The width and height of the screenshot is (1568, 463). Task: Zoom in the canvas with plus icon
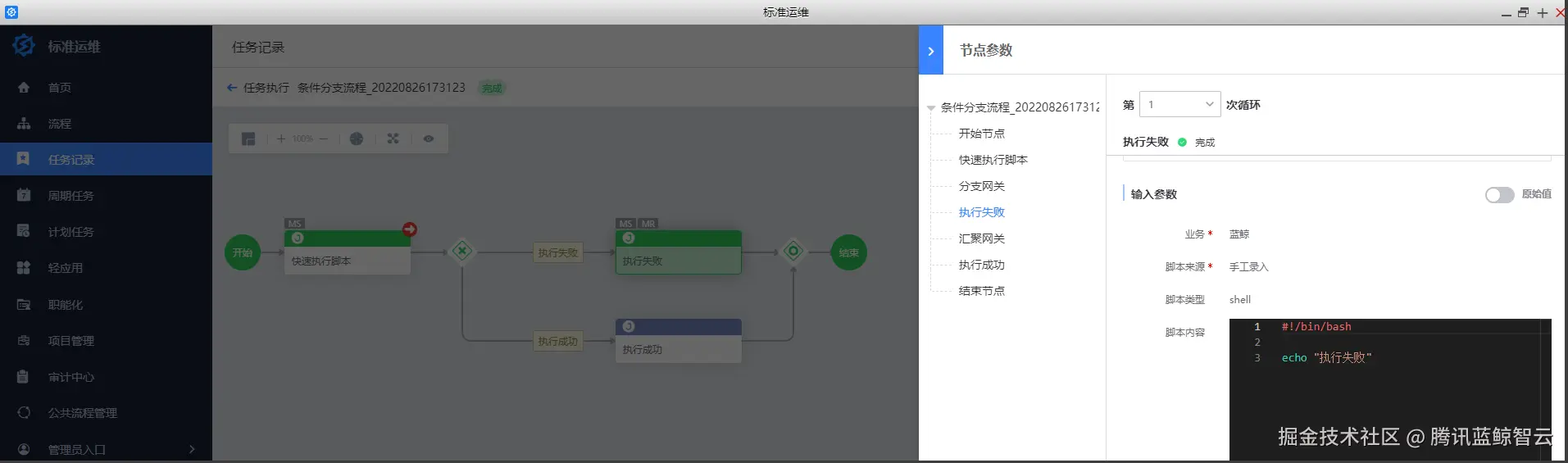(281, 138)
